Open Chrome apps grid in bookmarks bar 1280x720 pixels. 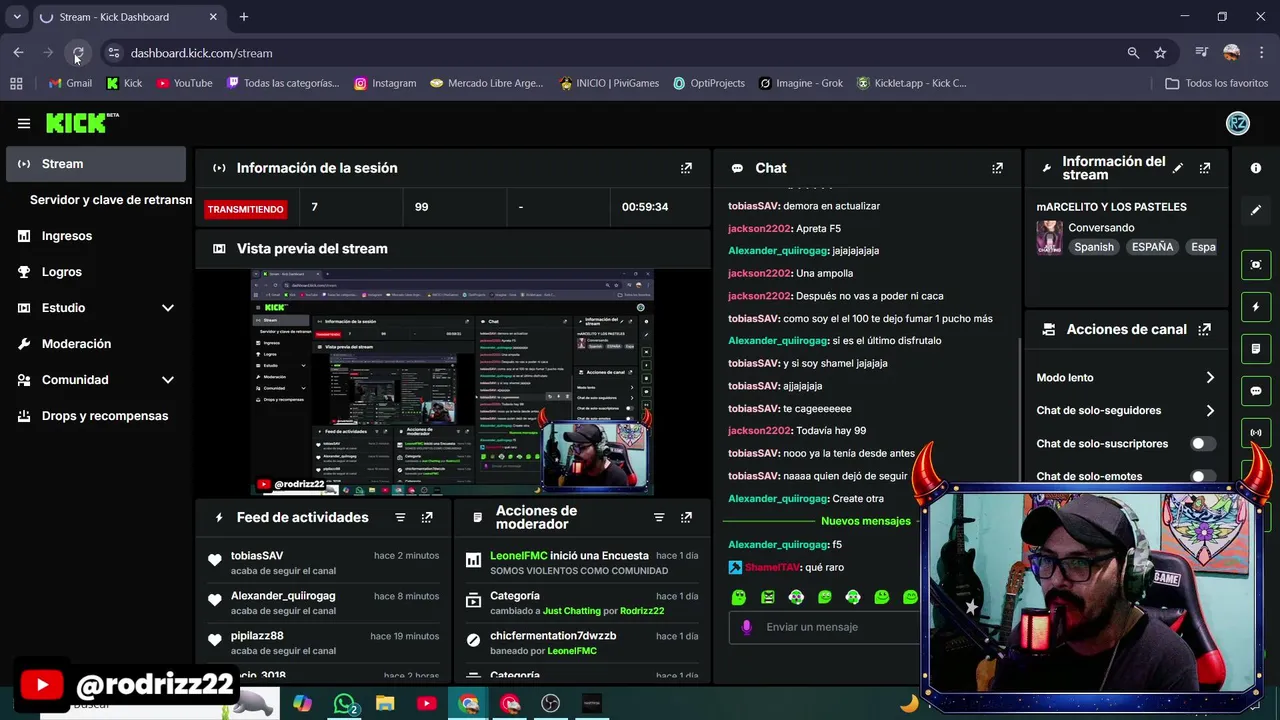tap(16, 83)
